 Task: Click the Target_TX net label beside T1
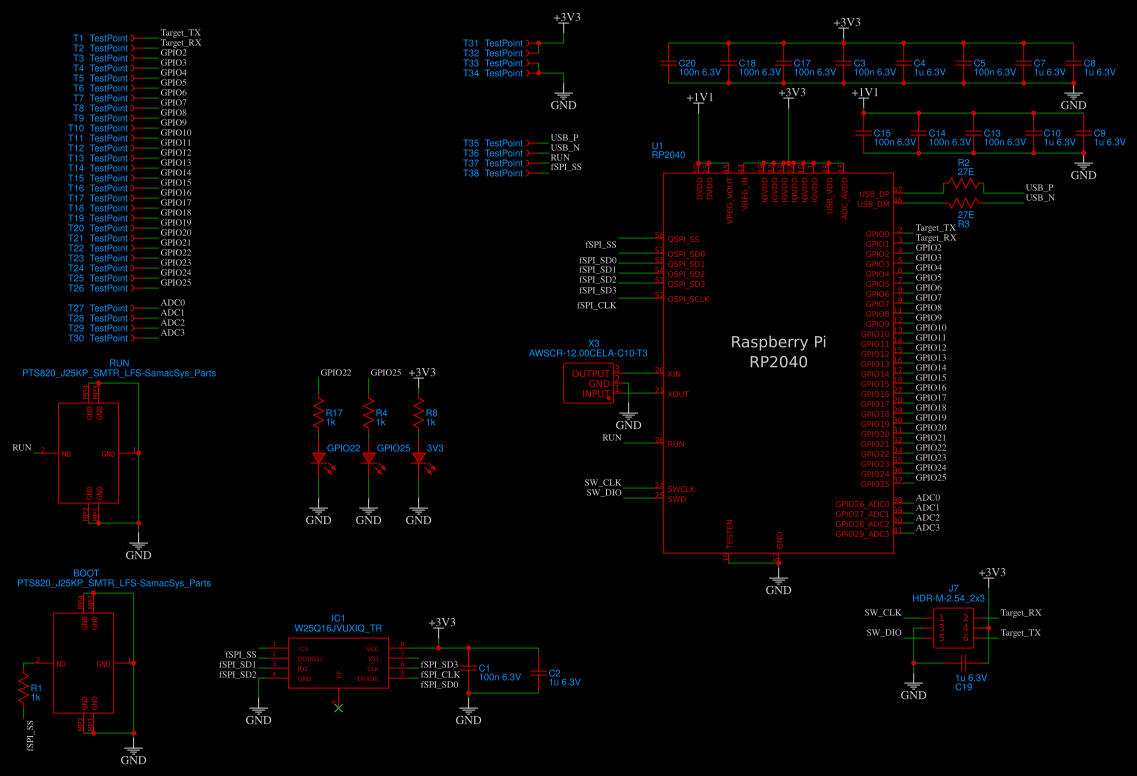pos(181,33)
